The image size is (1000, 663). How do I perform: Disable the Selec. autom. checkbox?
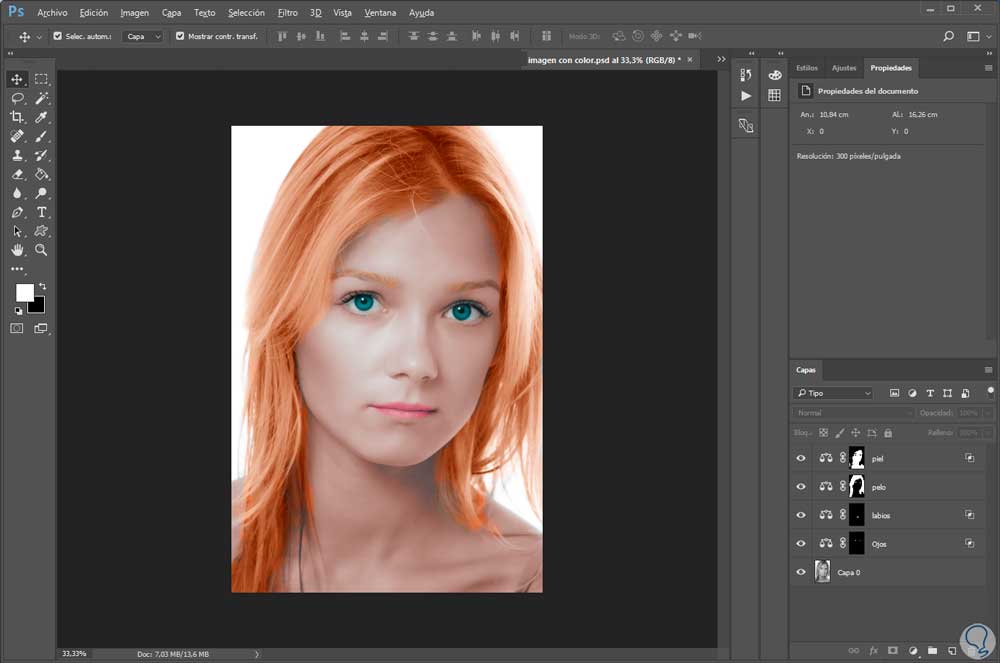[x=57, y=36]
